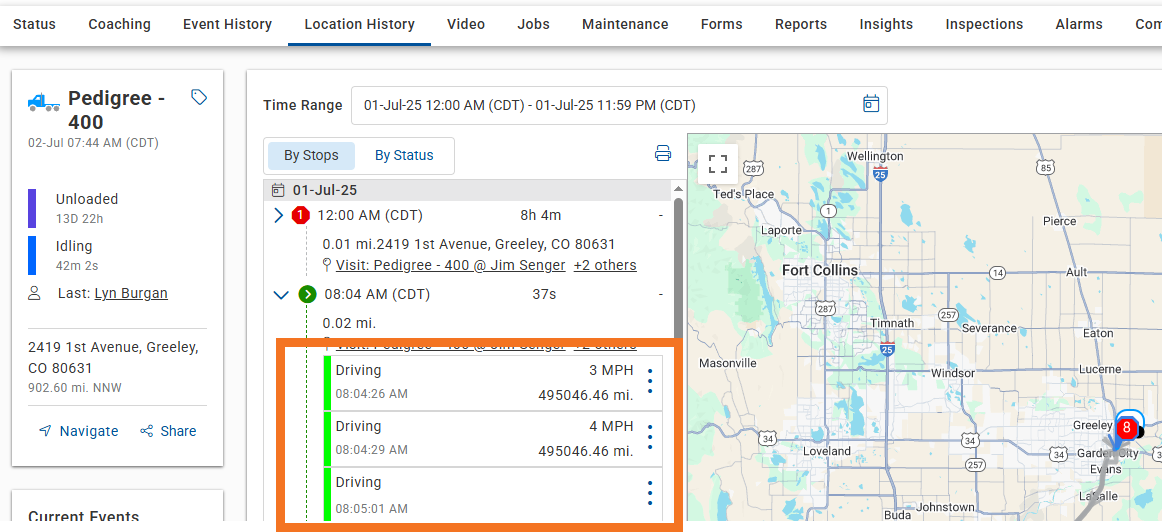1162x532 pixels.
Task: Click the Share link
Action: 168,431
